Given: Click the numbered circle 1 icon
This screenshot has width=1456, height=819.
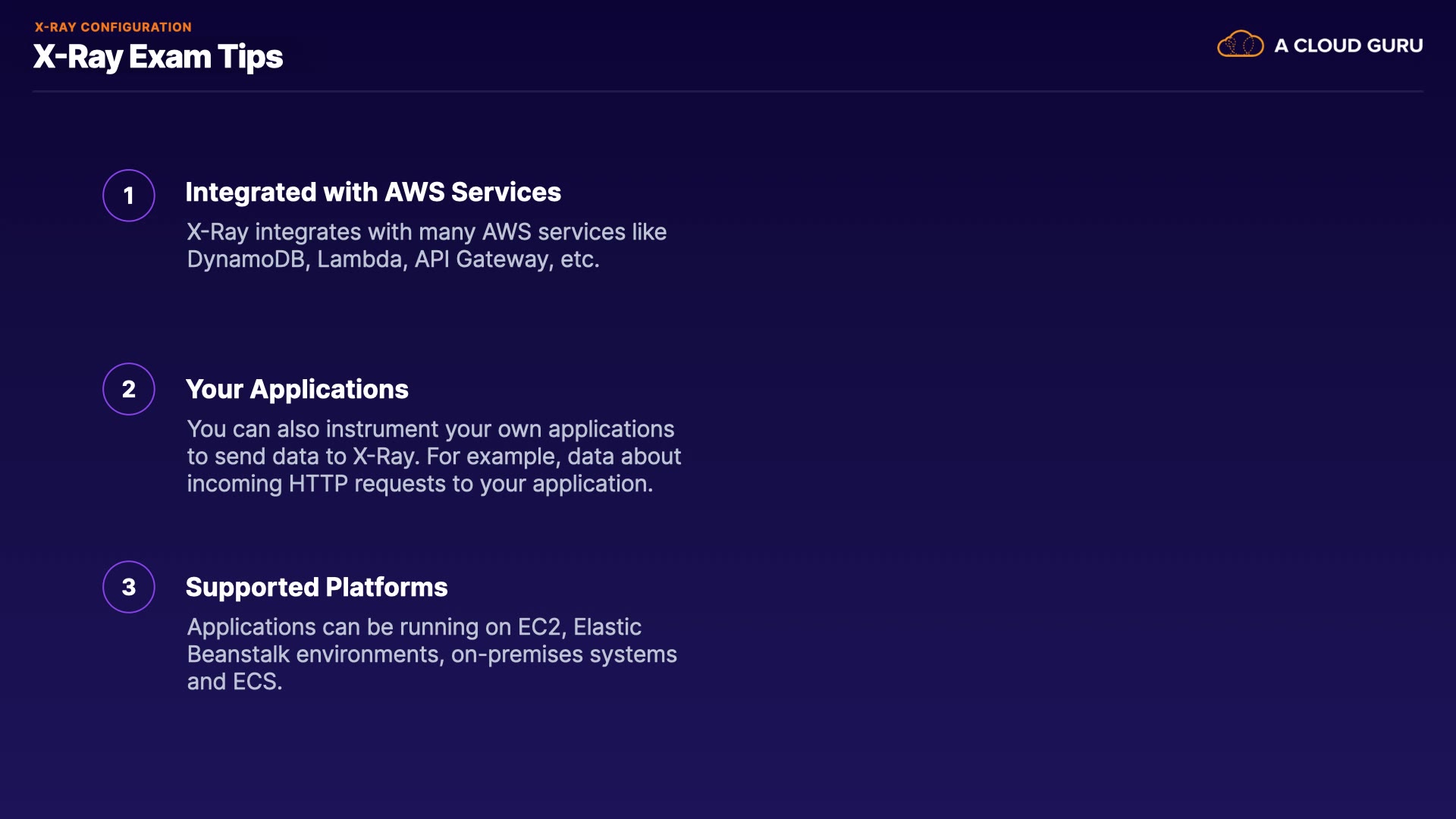Looking at the screenshot, I should 129,196.
